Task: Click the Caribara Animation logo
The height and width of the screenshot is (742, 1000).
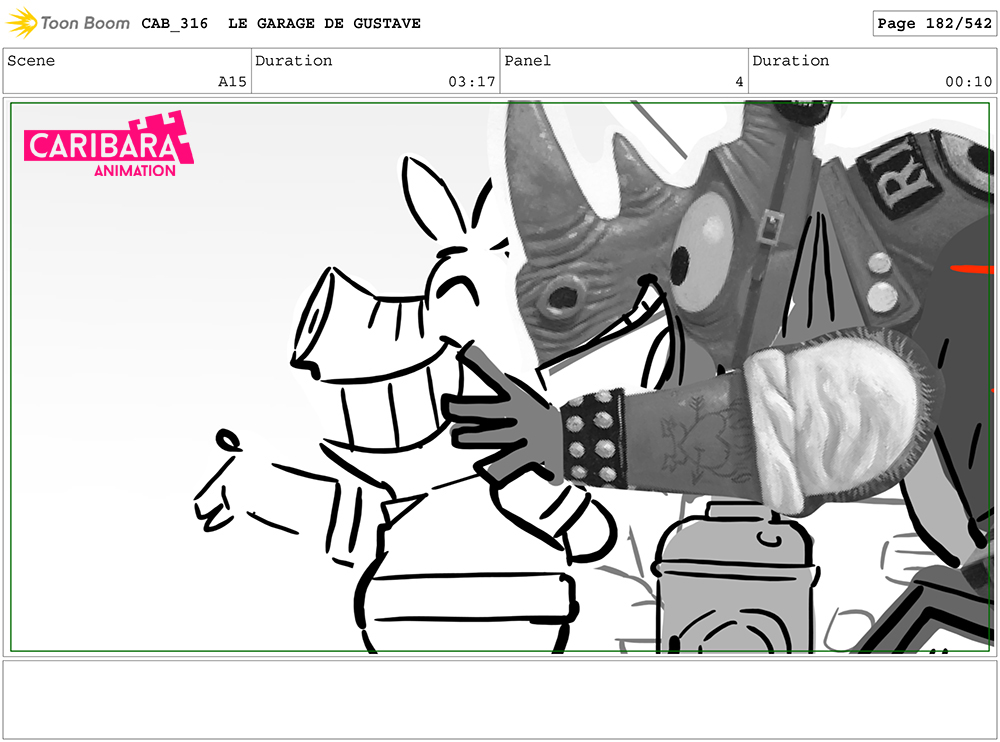Action: pos(109,145)
